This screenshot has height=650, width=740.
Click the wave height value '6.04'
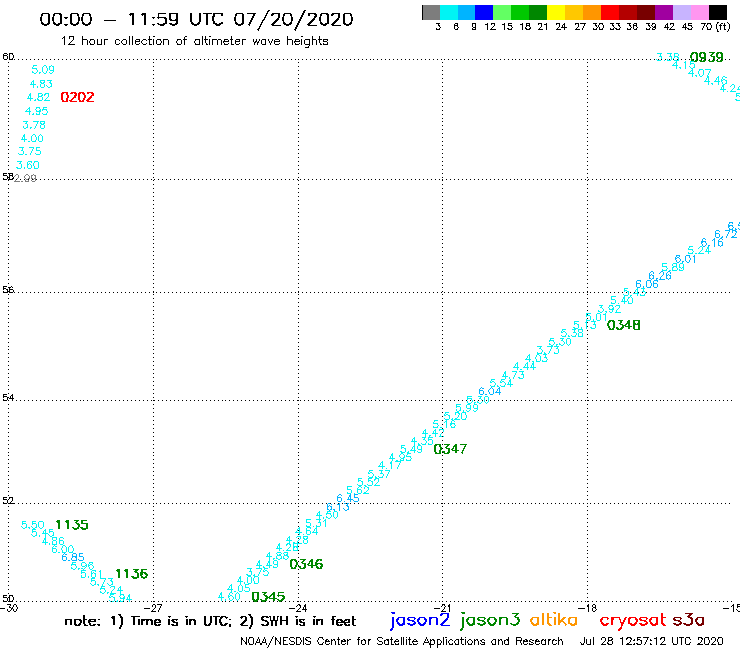[490, 391]
